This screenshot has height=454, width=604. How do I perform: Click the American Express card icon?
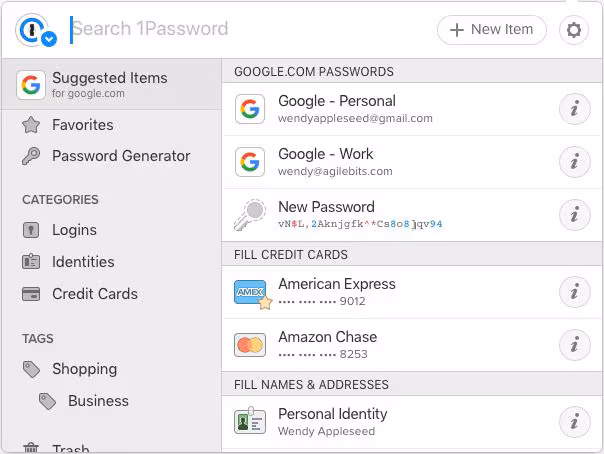(250, 292)
